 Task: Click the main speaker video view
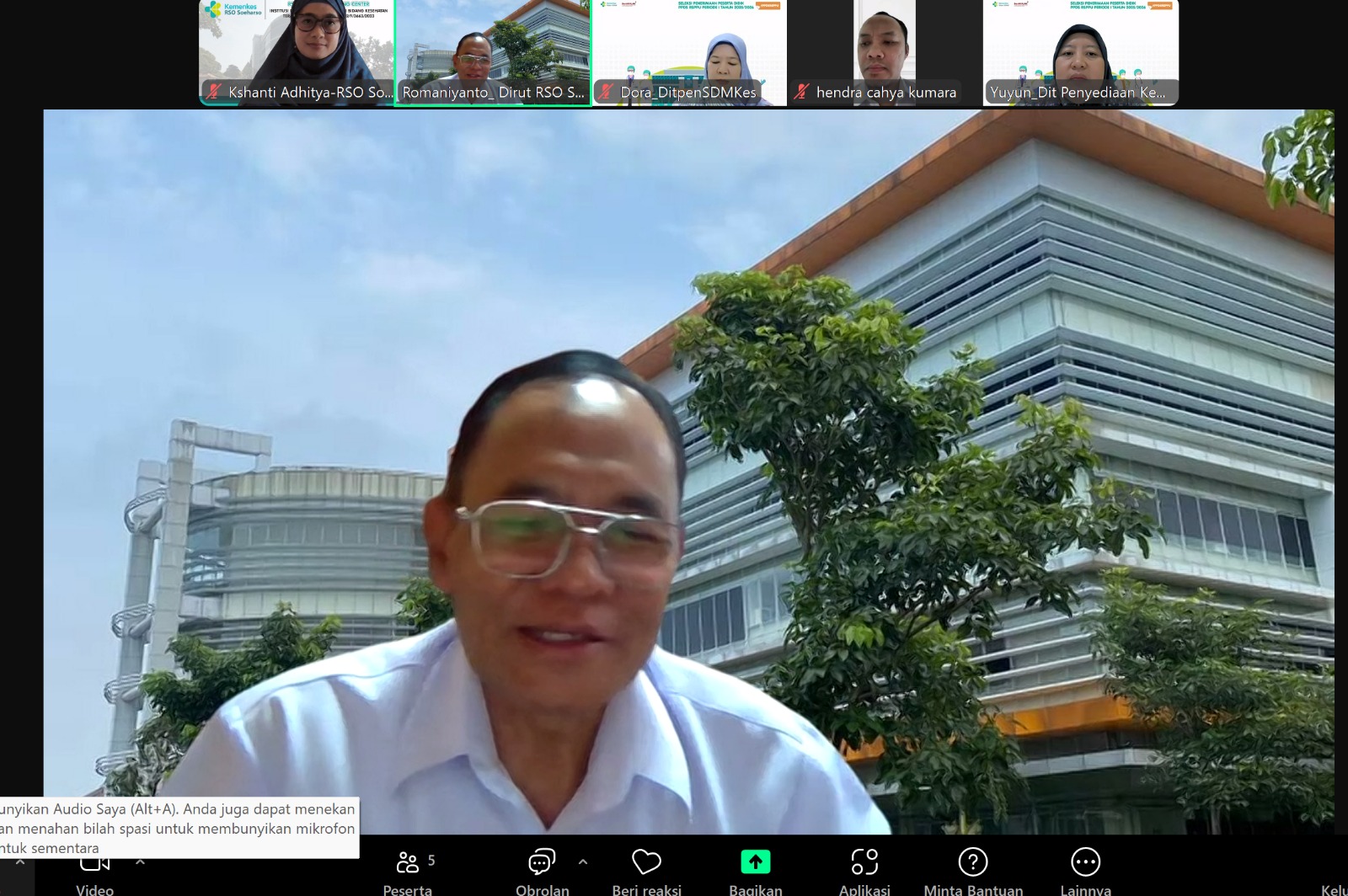click(x=688, y=472)
